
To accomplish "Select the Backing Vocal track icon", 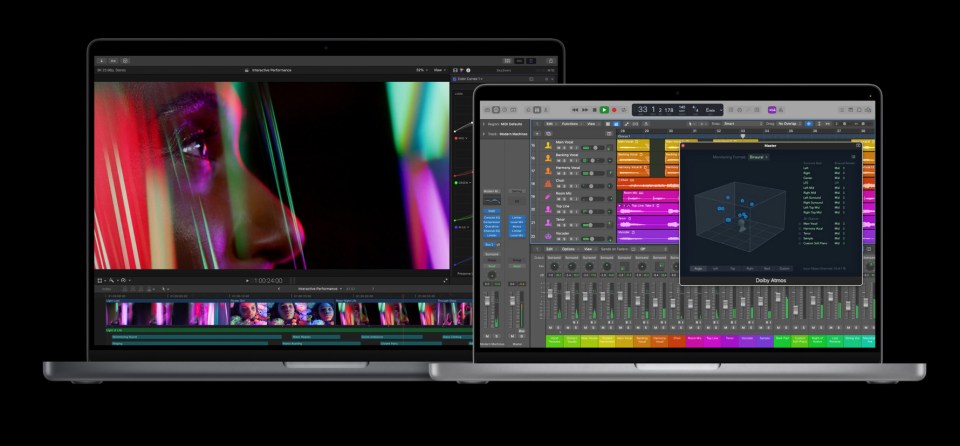I will coord(548,158).
